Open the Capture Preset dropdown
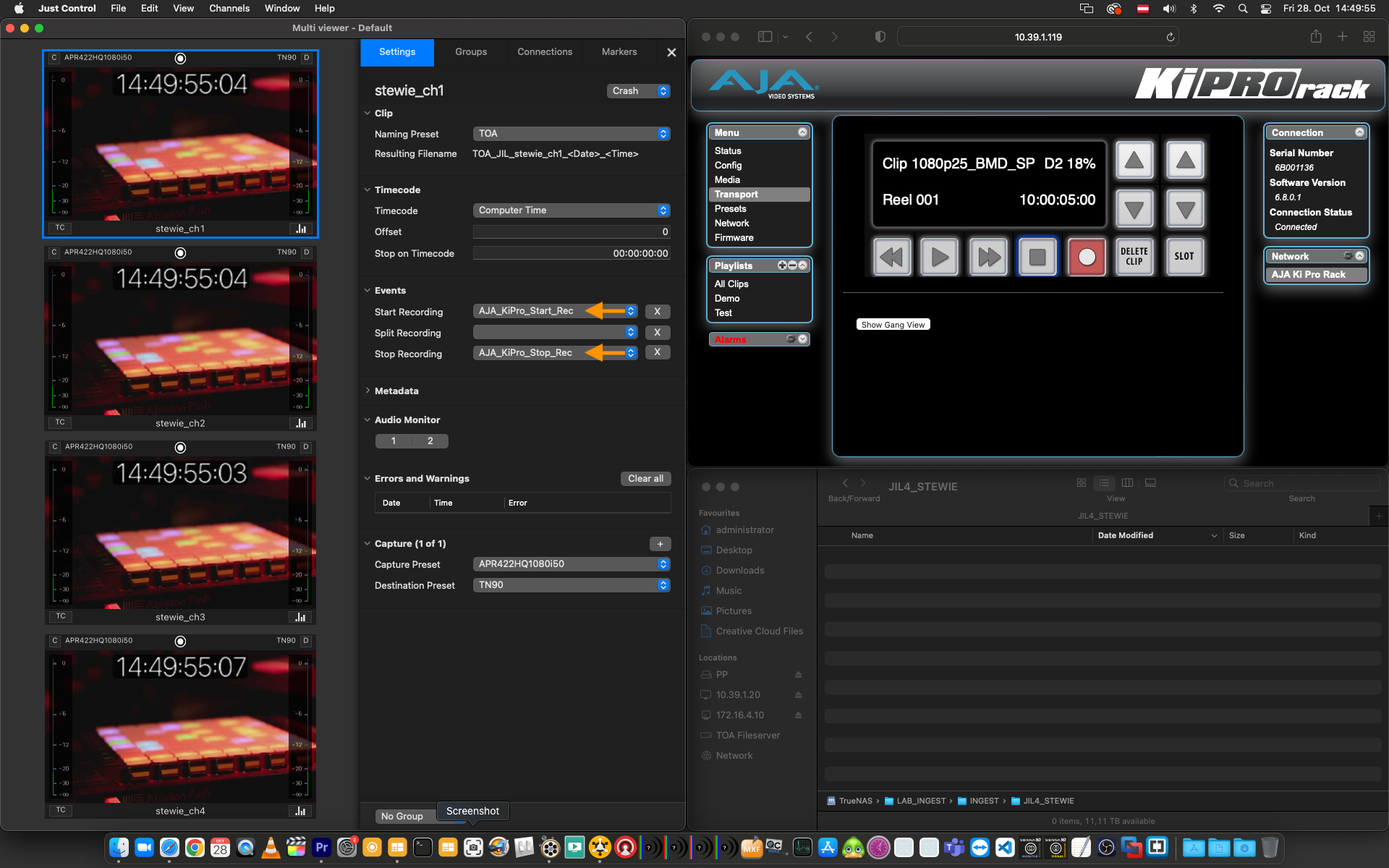Screen dimensions: 1389x868 point(572,564)
